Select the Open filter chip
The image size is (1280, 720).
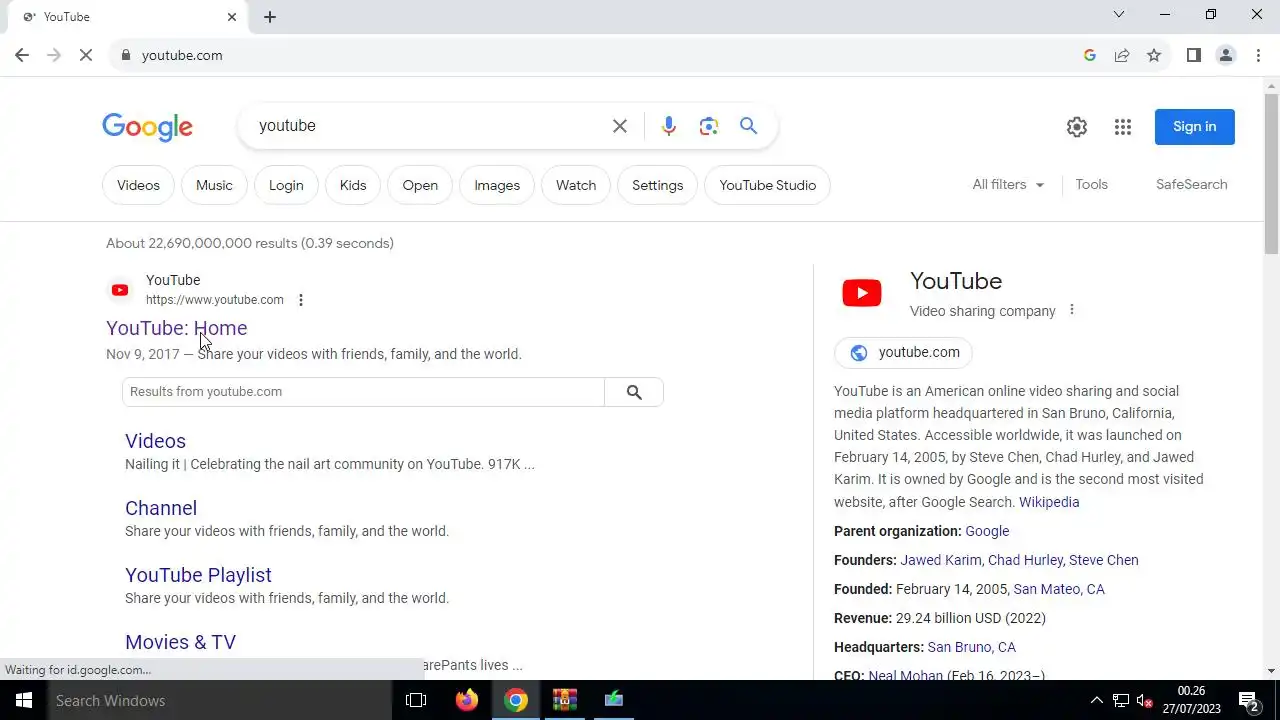point(420,185)
